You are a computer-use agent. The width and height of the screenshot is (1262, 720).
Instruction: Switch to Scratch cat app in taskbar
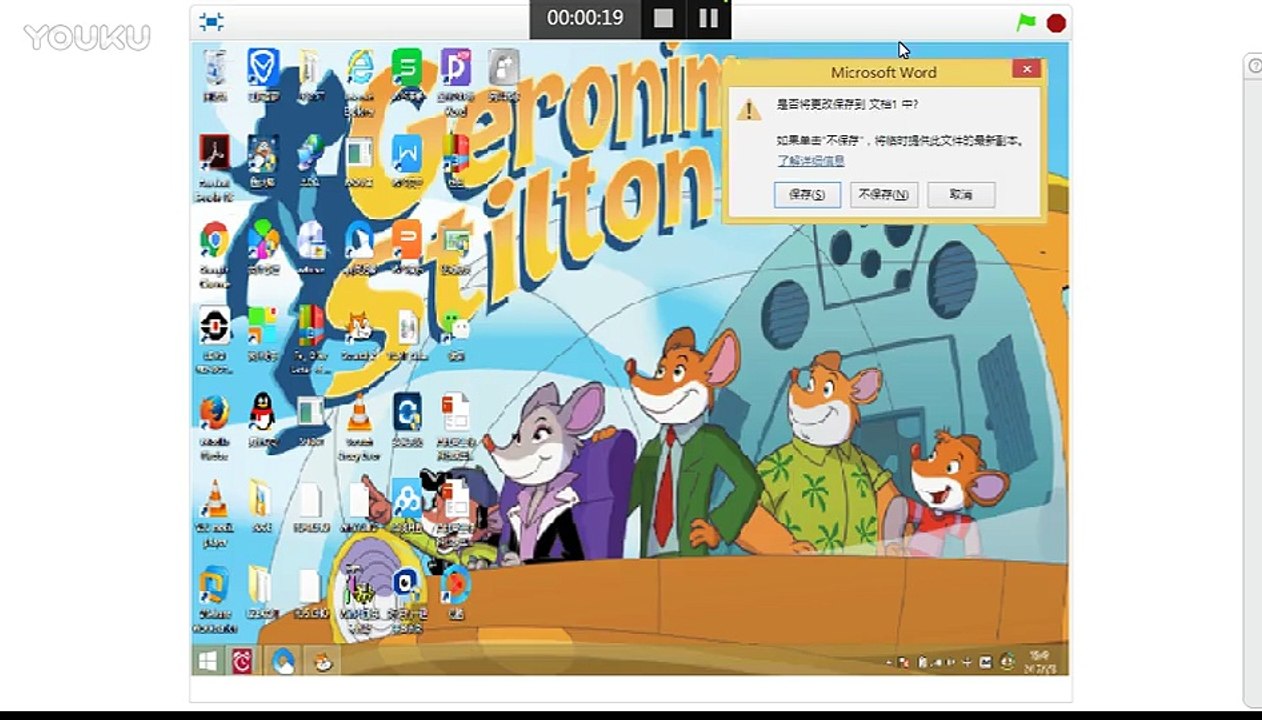(x=322, y=661)
